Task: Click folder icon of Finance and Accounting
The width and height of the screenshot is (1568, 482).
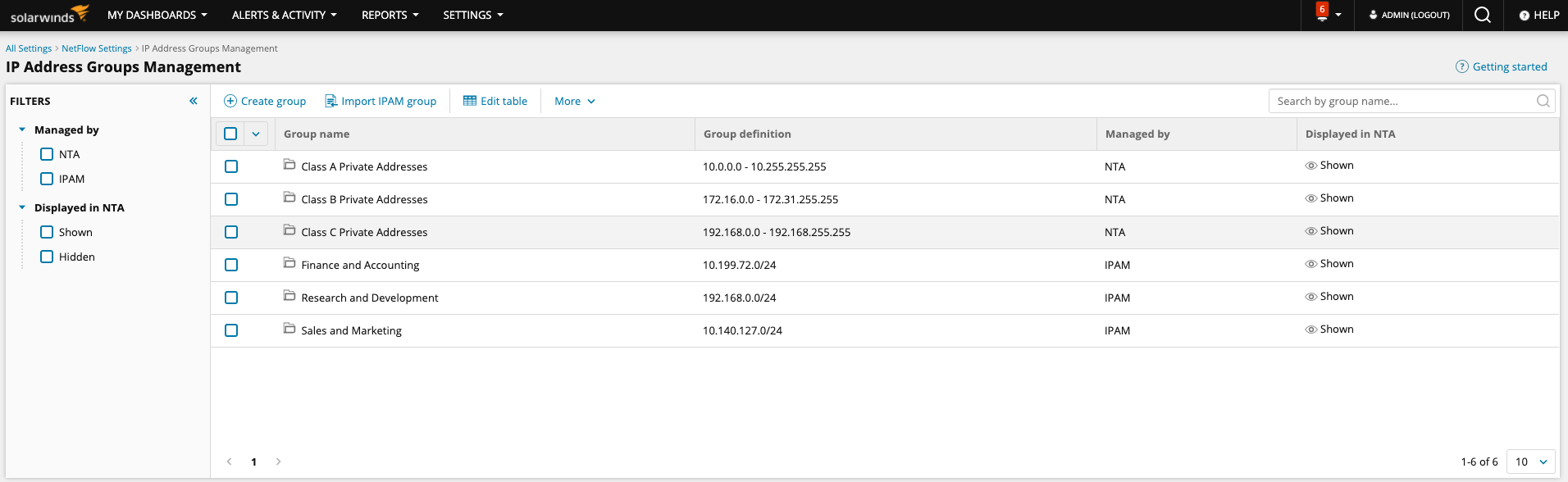Action: [x=289, y=263]
